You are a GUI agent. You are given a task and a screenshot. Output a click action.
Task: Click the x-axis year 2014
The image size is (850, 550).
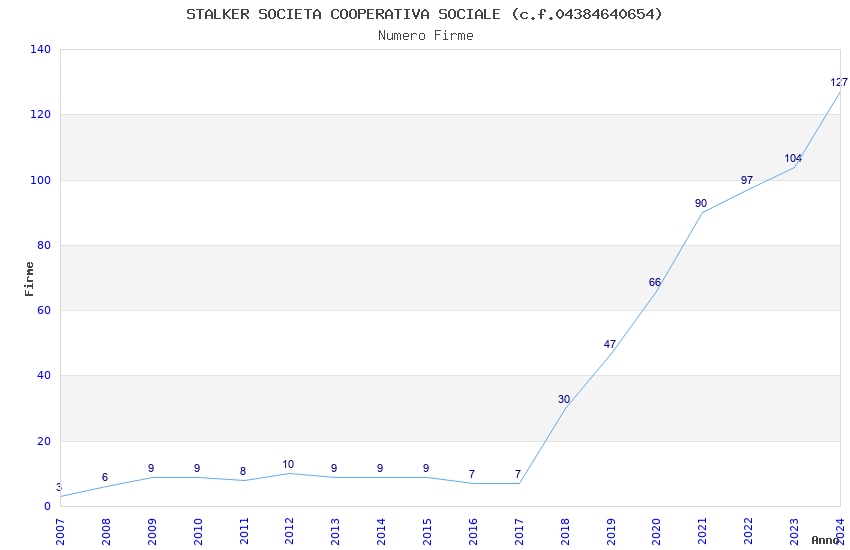381,532
